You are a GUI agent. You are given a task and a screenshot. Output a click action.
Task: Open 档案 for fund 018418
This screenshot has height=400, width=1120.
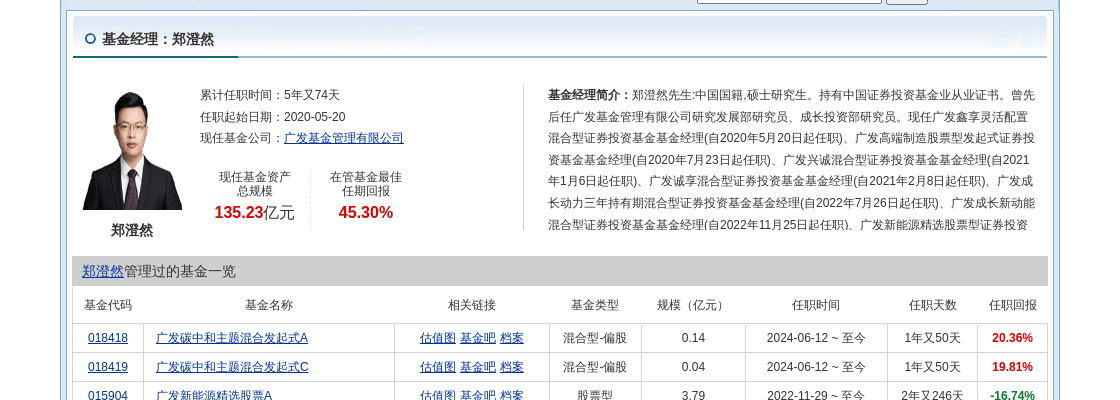click(511, 338)
